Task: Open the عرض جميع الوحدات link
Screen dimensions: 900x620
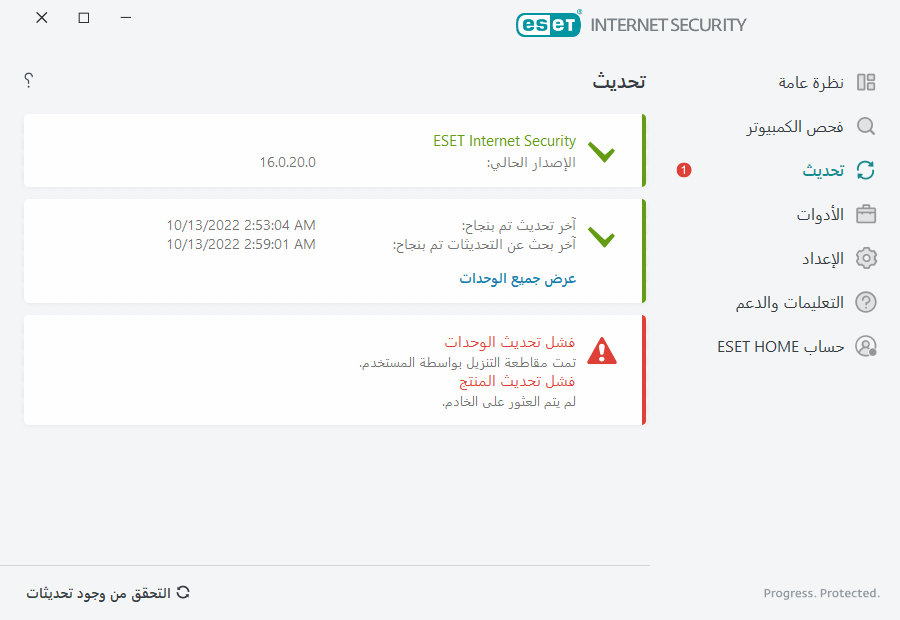Action: 518,278
